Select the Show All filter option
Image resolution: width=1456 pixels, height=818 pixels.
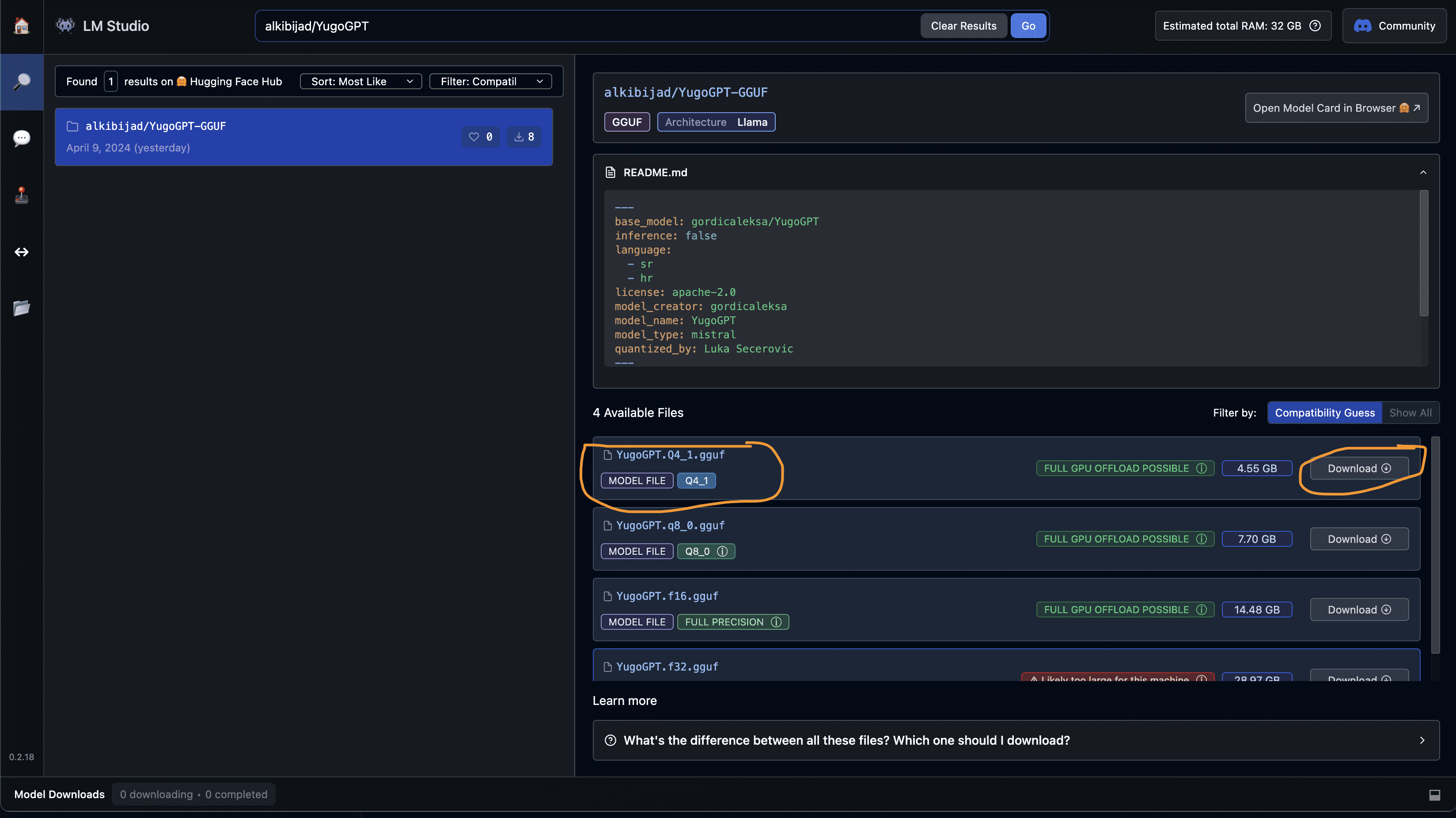pos(1410,413)
